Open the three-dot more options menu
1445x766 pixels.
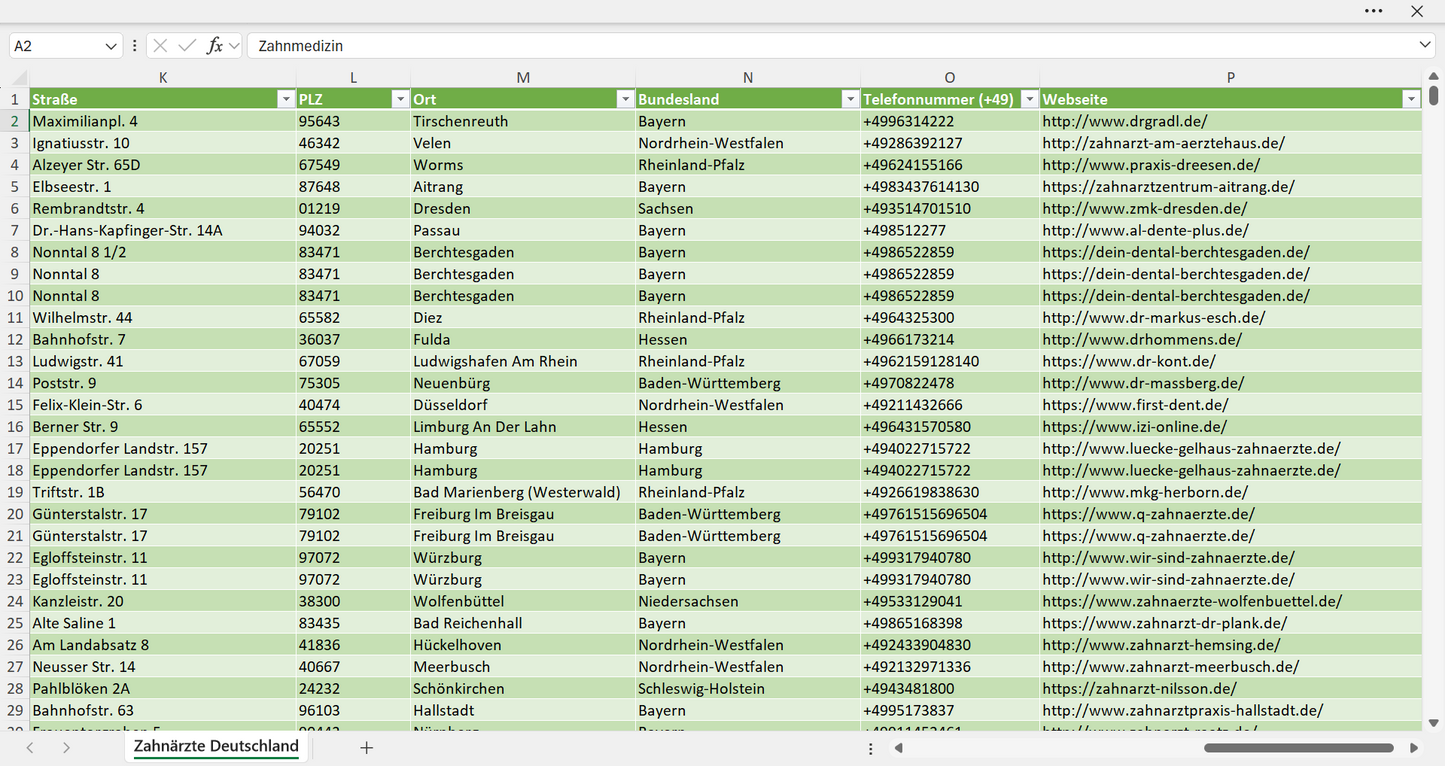pyautogui.click(x=1373, y=11)
